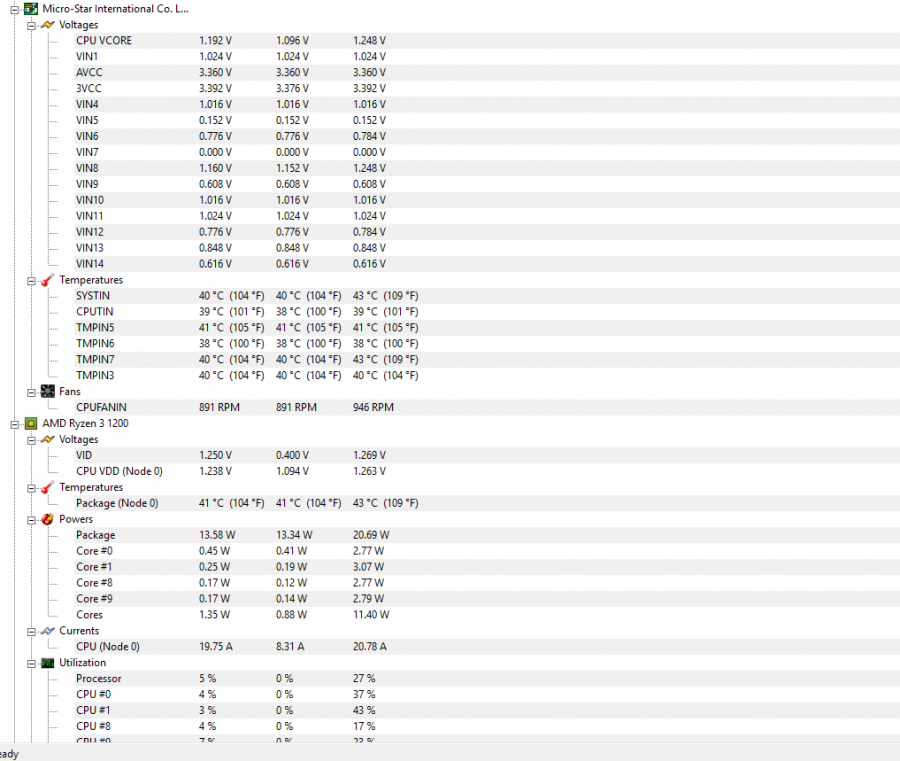Viewport: 900px width, 761px height.
Task: Select the CPU (Node 0) current row
Action: tap(487, 647)
